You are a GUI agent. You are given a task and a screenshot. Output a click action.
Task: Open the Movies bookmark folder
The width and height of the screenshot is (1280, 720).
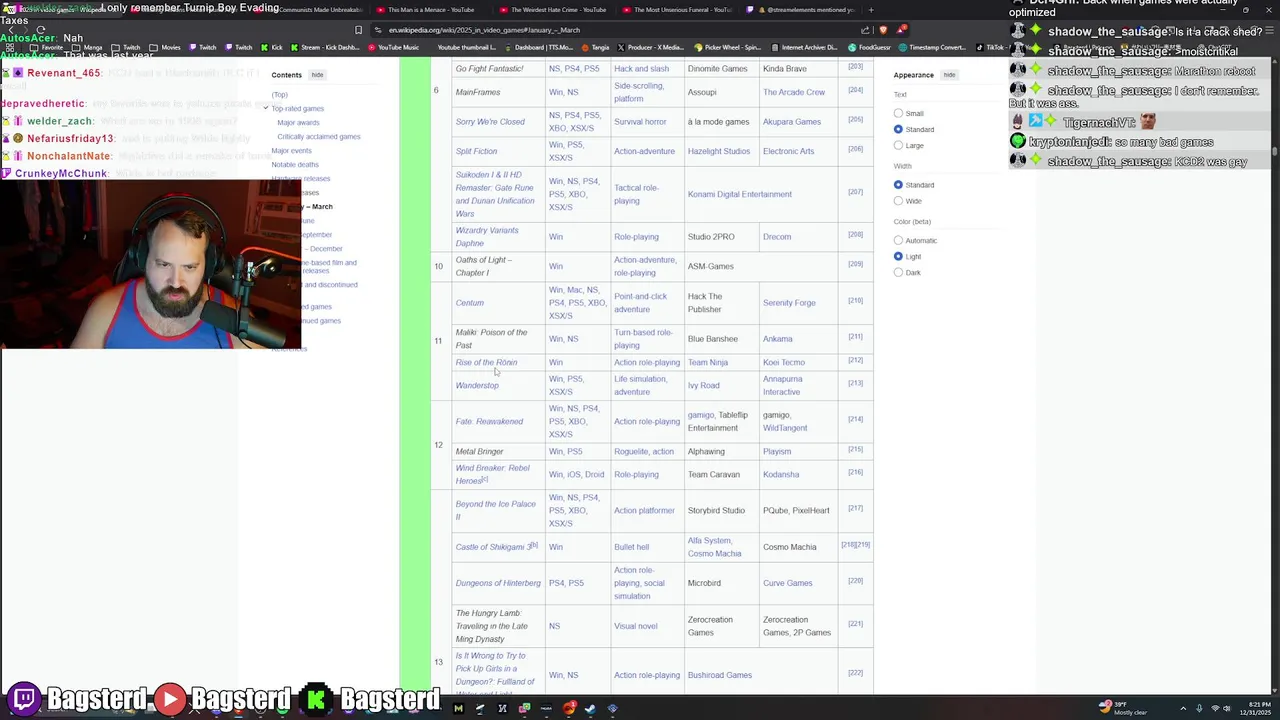(165, 47)
